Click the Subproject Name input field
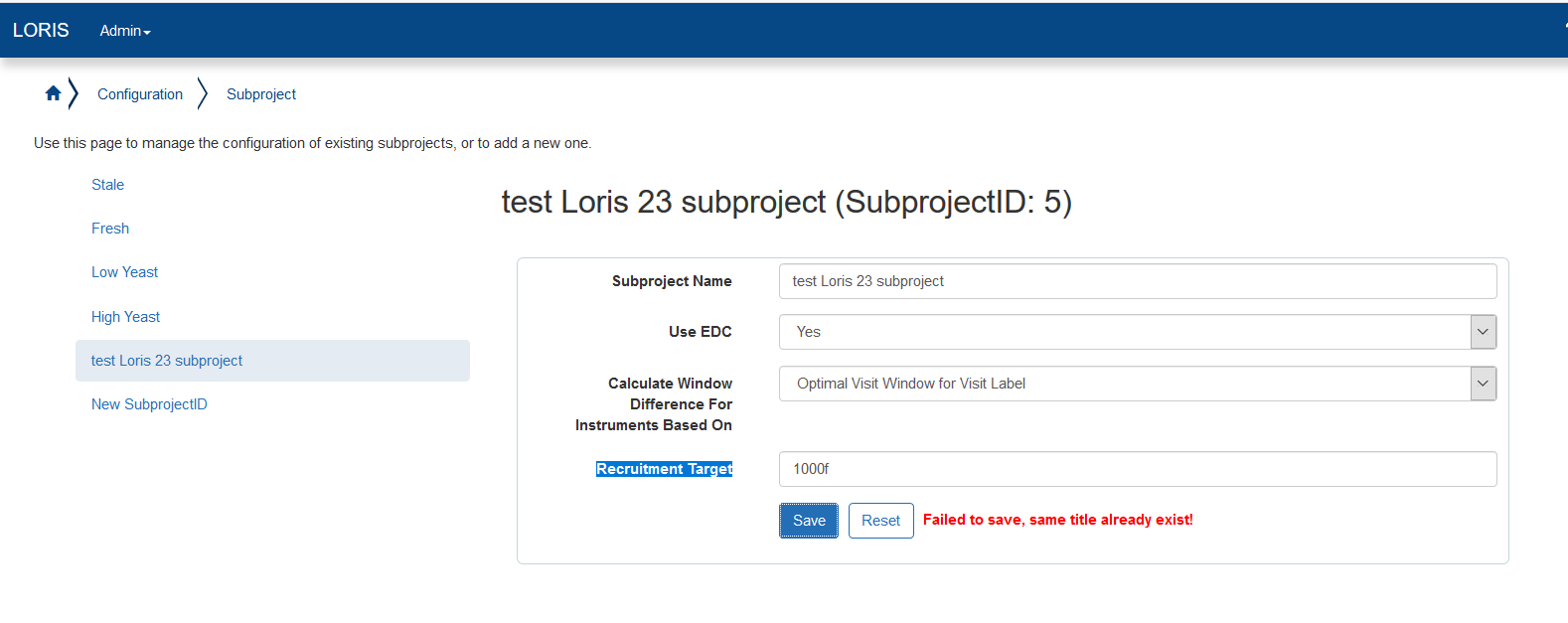This screenshot has width=1568, height=623. tap(1137, 281)
